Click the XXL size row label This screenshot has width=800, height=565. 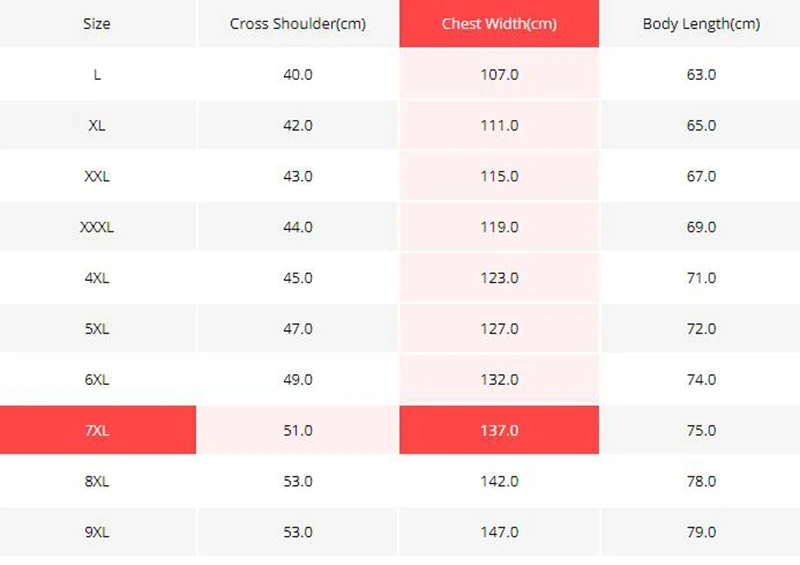pyautogui.click(x=97, y=176)
